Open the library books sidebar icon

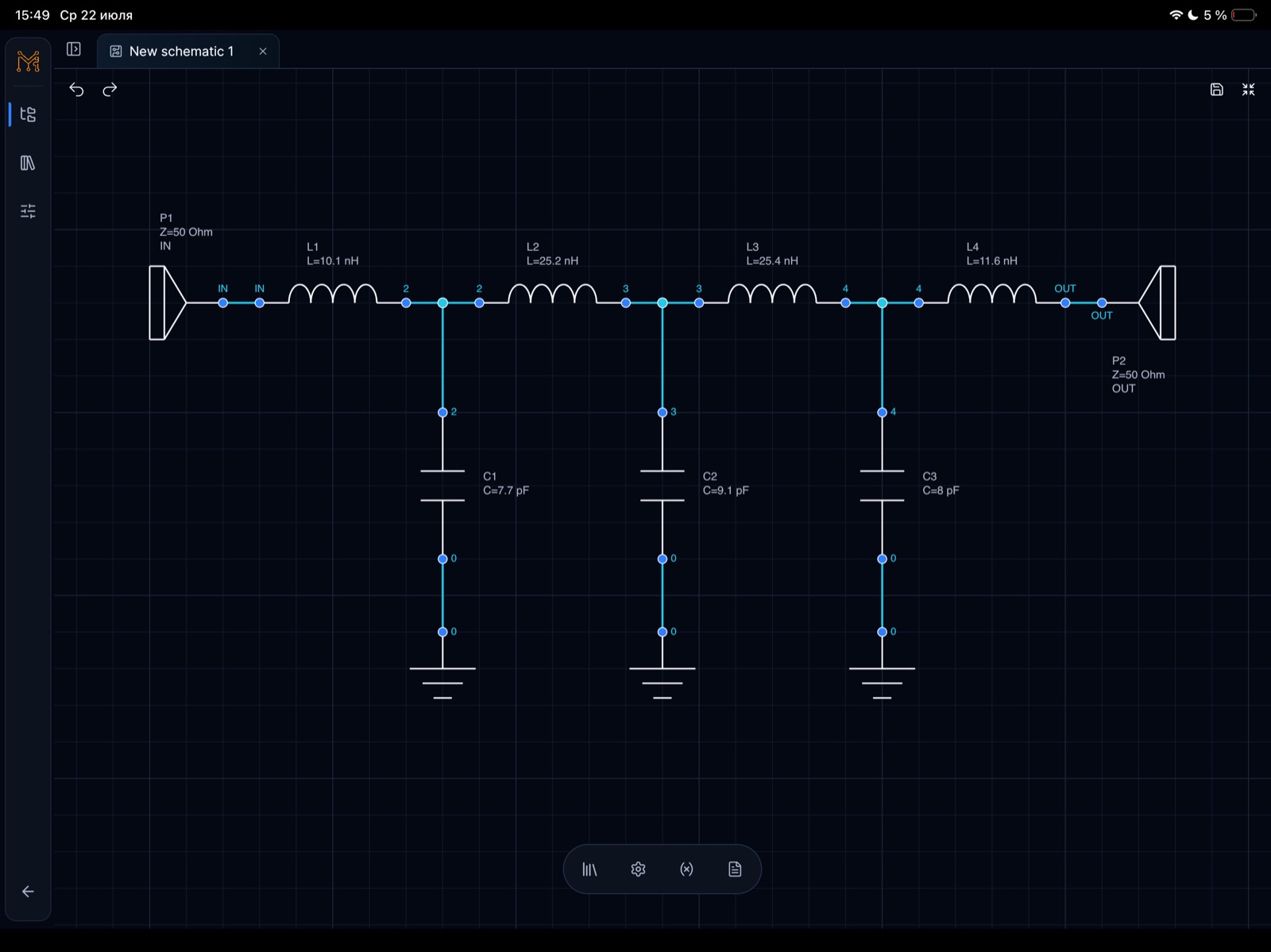[28, 163]
